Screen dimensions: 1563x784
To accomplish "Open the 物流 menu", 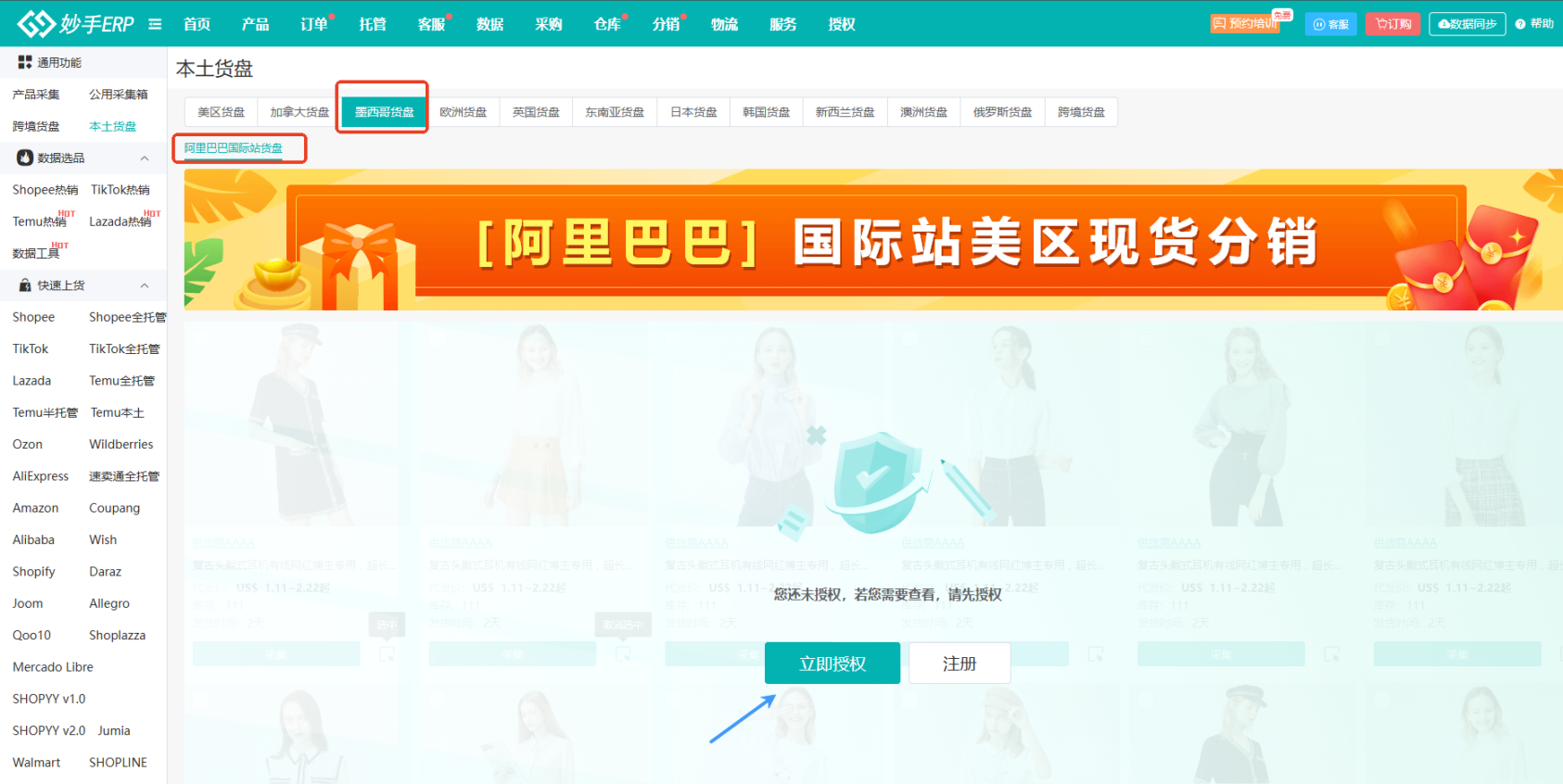I will click(x=724, y=24).
